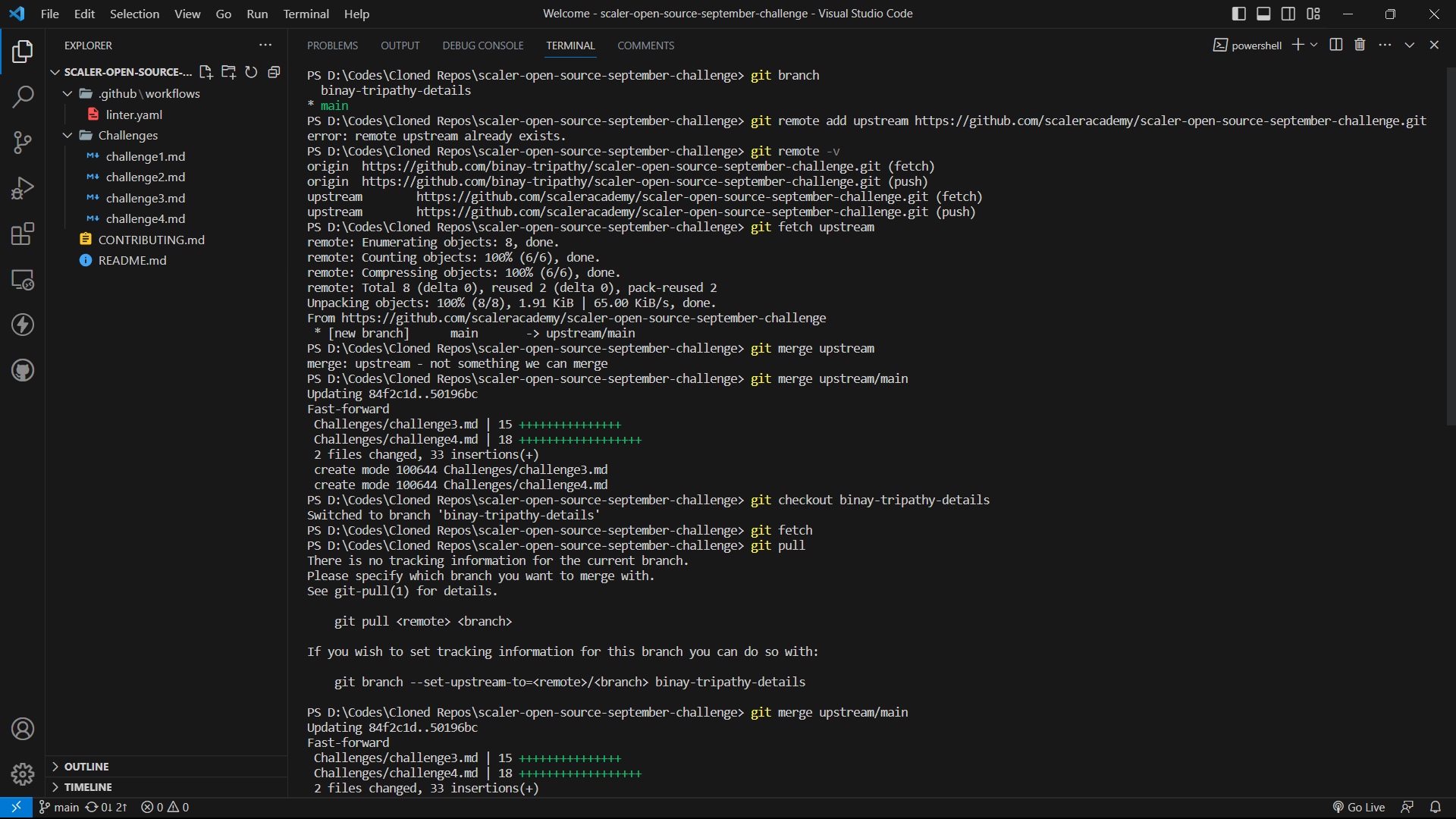Click the terminal scrollbar
Image resolution: width=1456 pixels, height=819 pixels.
coord(1449,243)
